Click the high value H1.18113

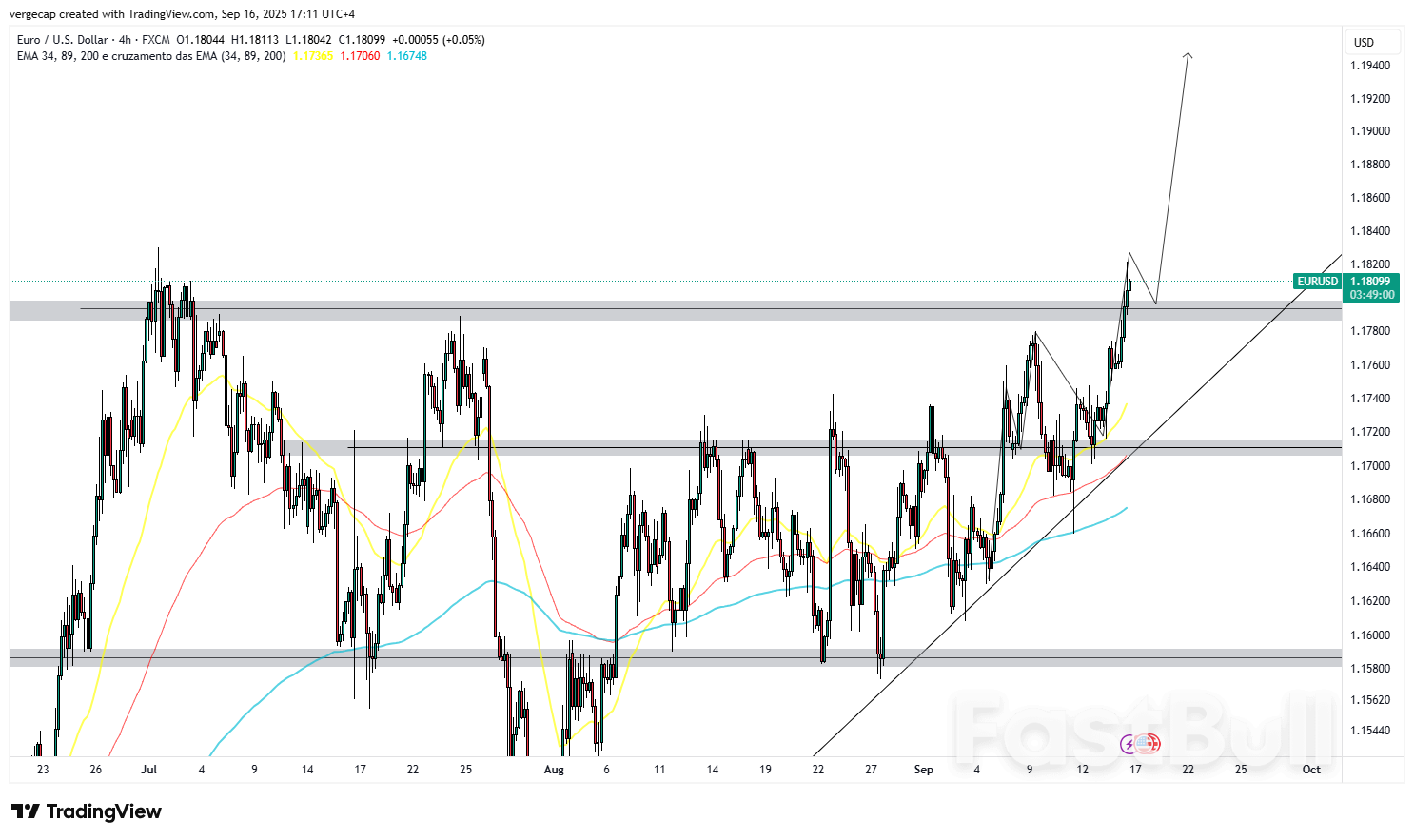click(x=255, y=40)
